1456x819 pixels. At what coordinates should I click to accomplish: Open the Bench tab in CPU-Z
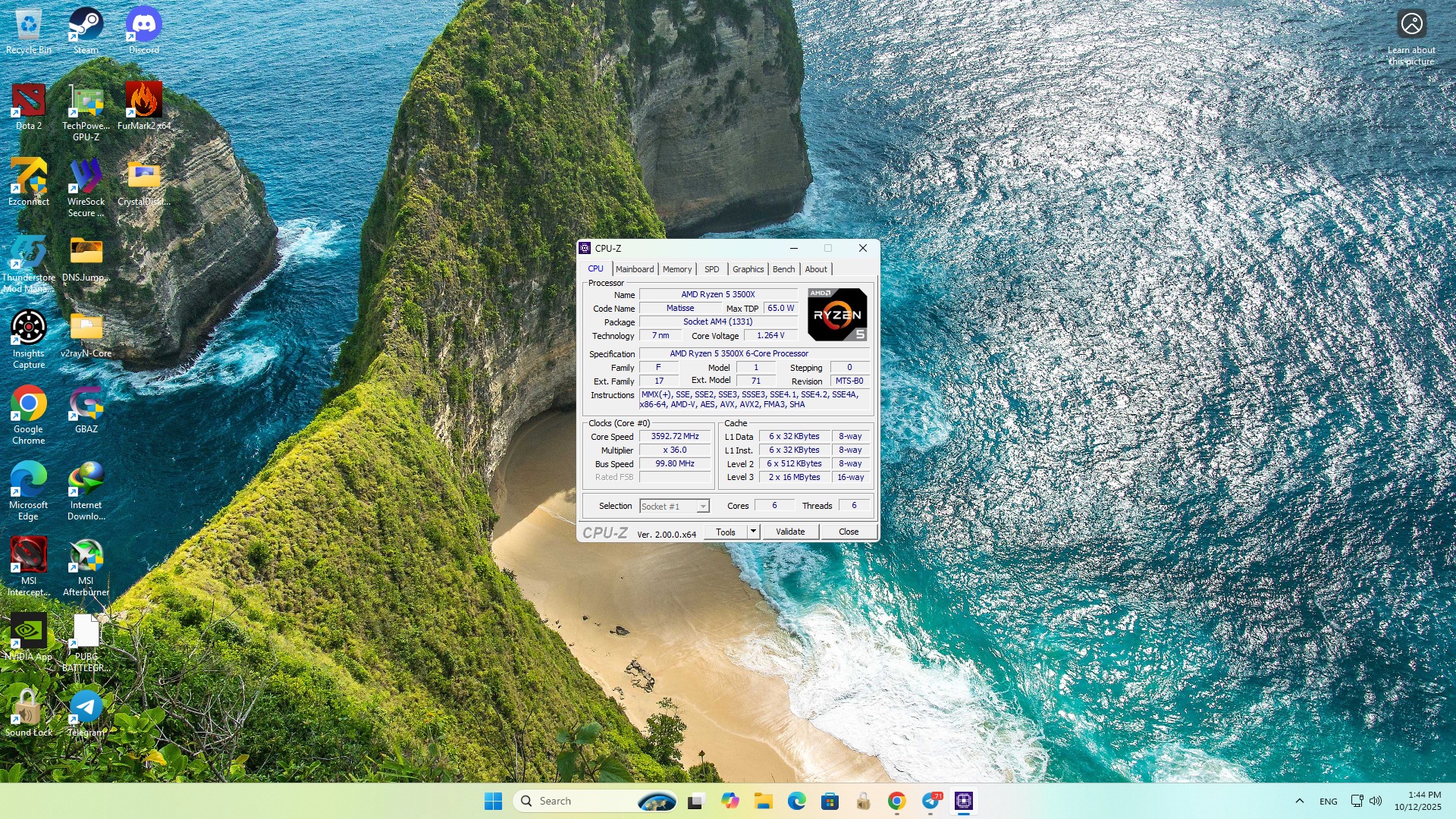point(783,269)
